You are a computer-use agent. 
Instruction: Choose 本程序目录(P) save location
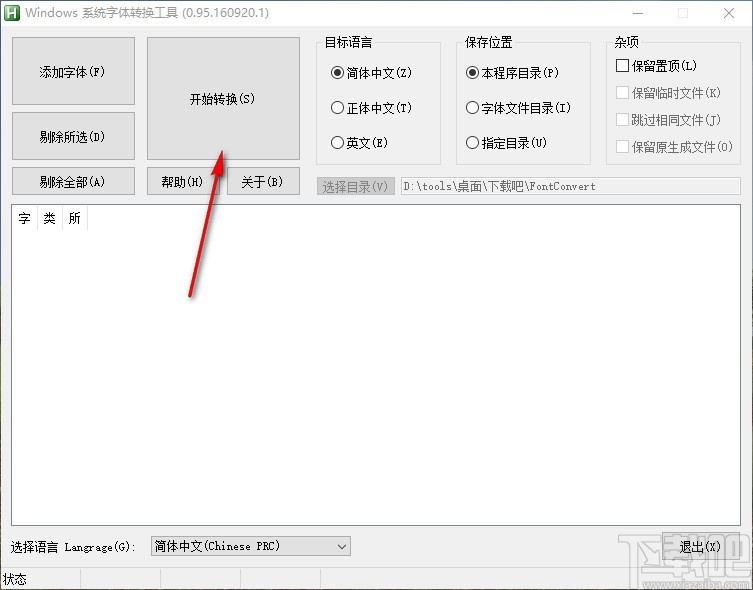click(x=512, y=73)
